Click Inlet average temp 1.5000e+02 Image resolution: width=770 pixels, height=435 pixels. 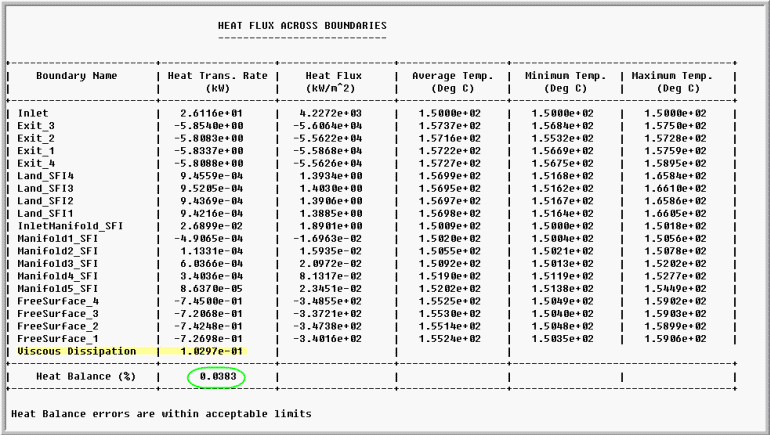click(449, 113)
